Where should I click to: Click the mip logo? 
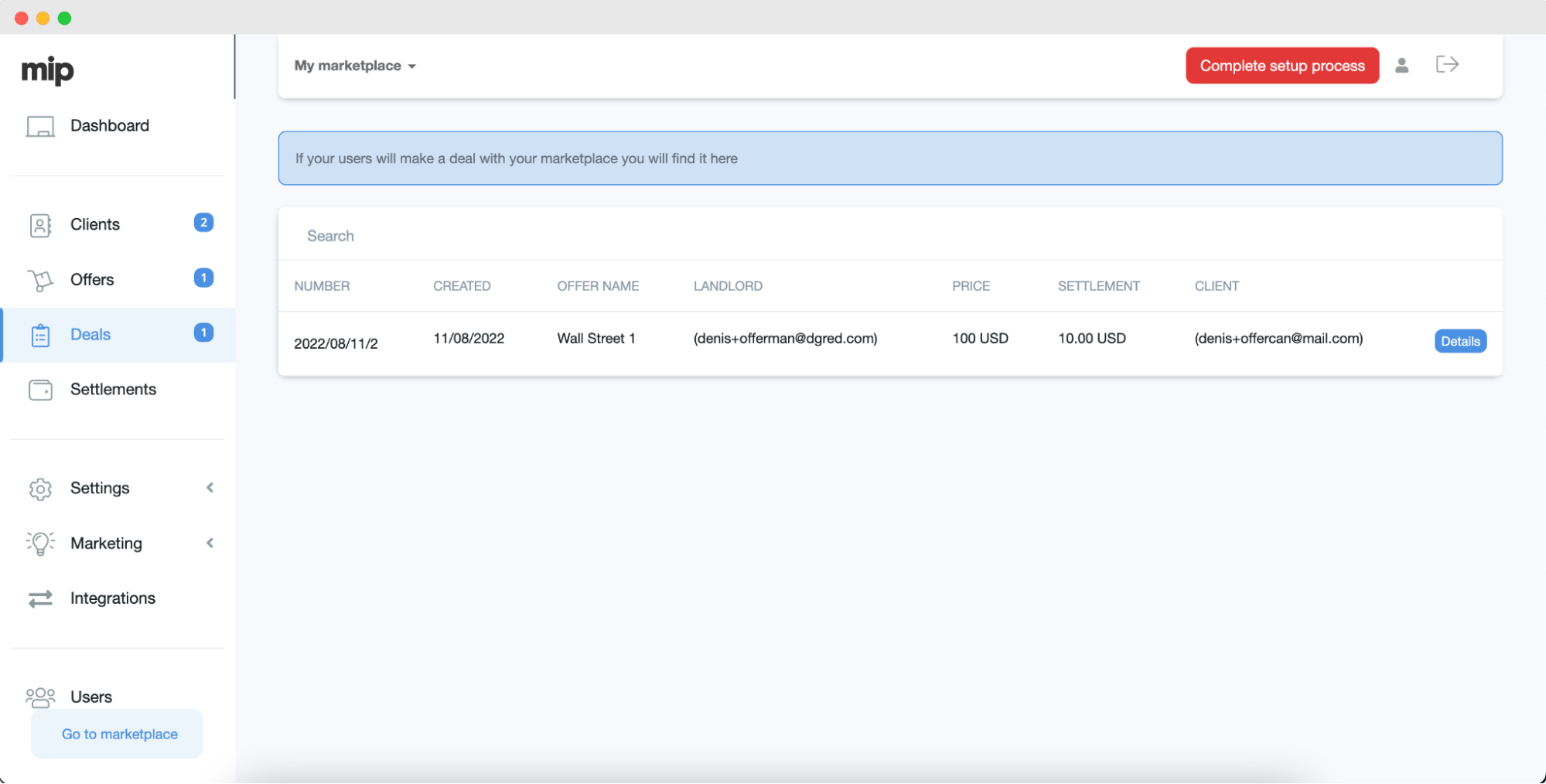click(x=47, y=70)
